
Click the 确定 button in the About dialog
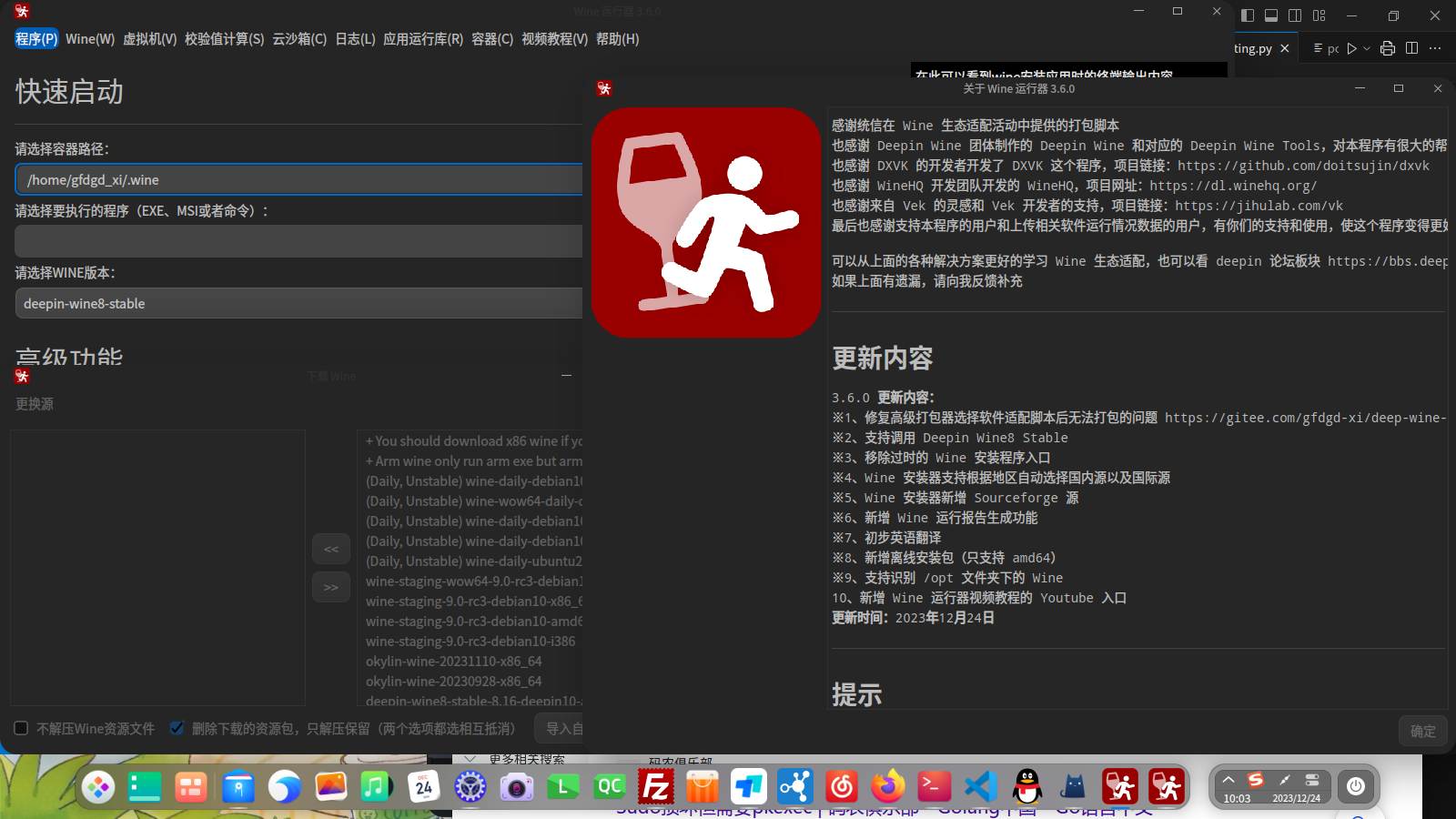(1422, 731)
